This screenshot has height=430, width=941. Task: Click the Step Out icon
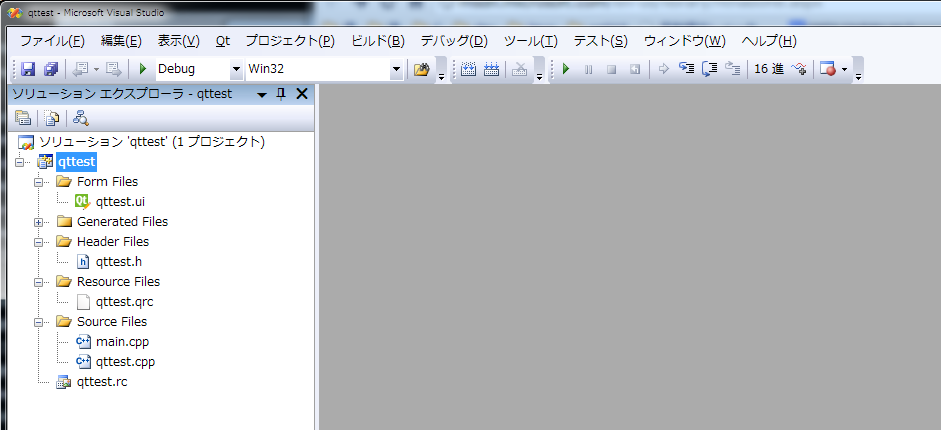click(733, 68)
